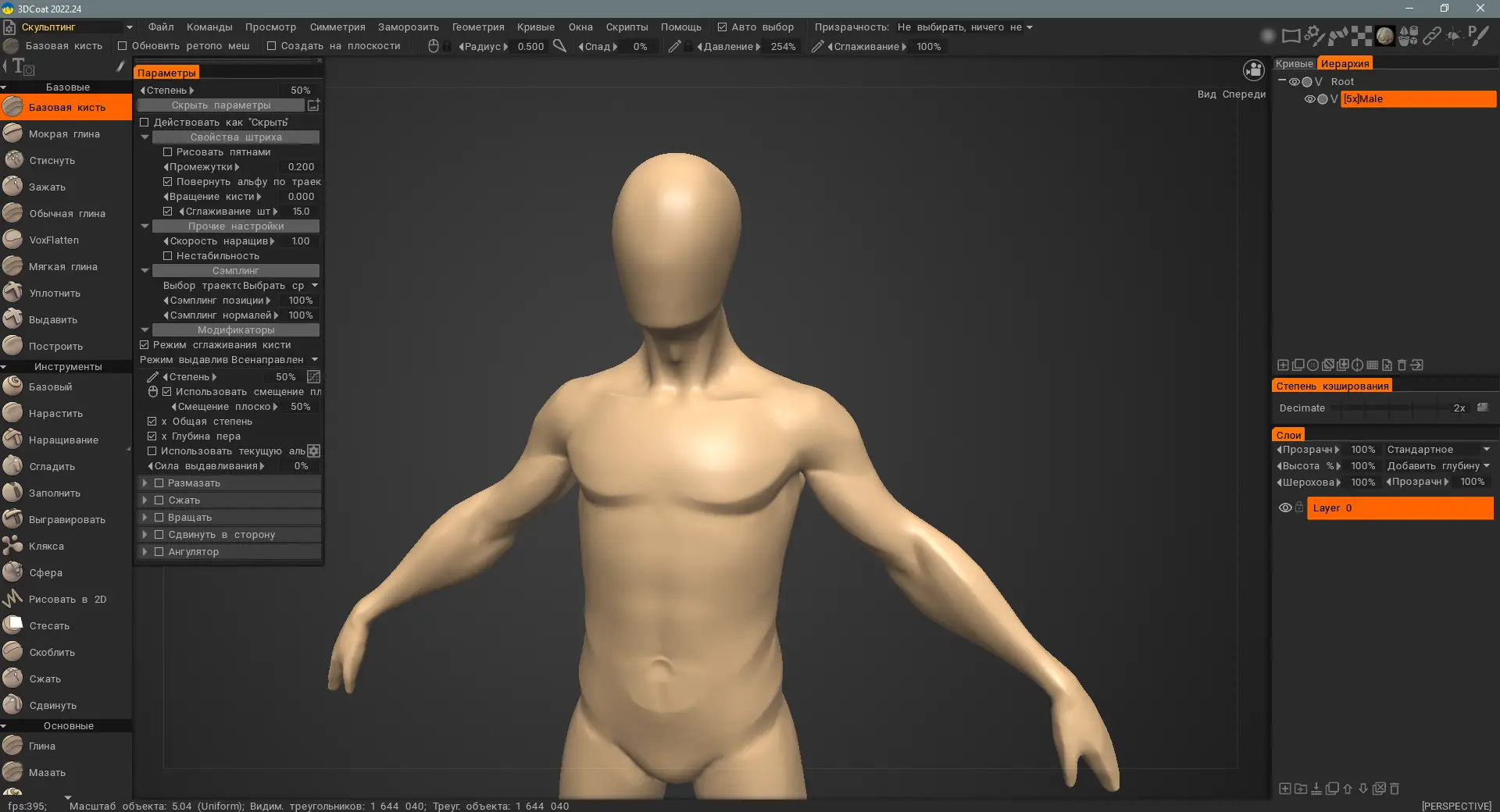Open the Геометрия menu

point(478,27)
